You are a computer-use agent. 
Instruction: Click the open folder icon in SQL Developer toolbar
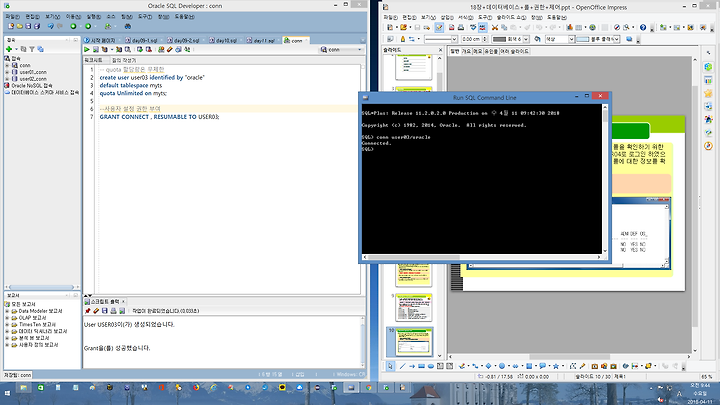pos(20,26)
